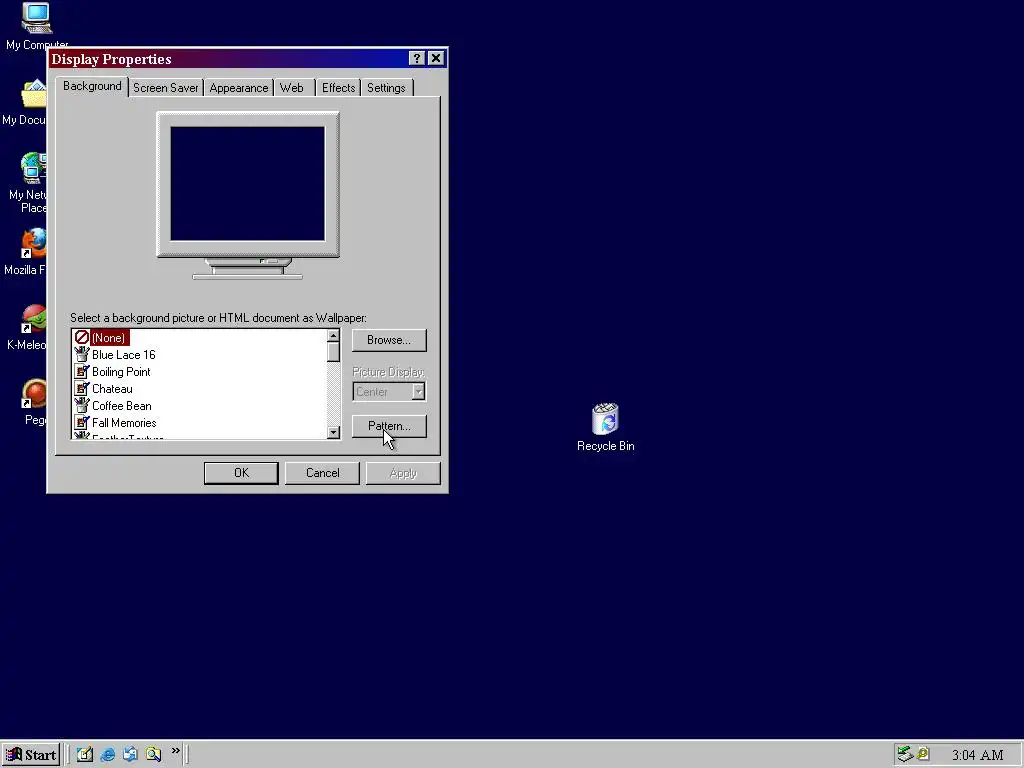Expand hidden quick launch items chevron
This screenshot has height=768, width=1024.
tap(176, 751)
